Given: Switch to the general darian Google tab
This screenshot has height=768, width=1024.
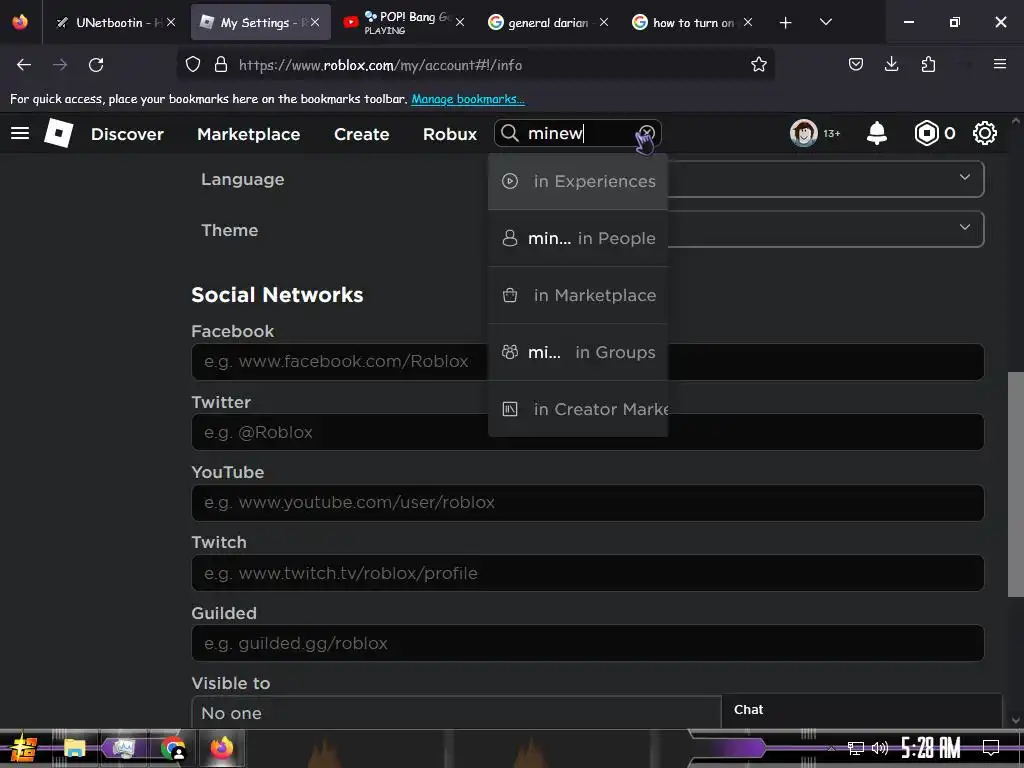Looking at the screenshot, I should [x=547, y=23].
